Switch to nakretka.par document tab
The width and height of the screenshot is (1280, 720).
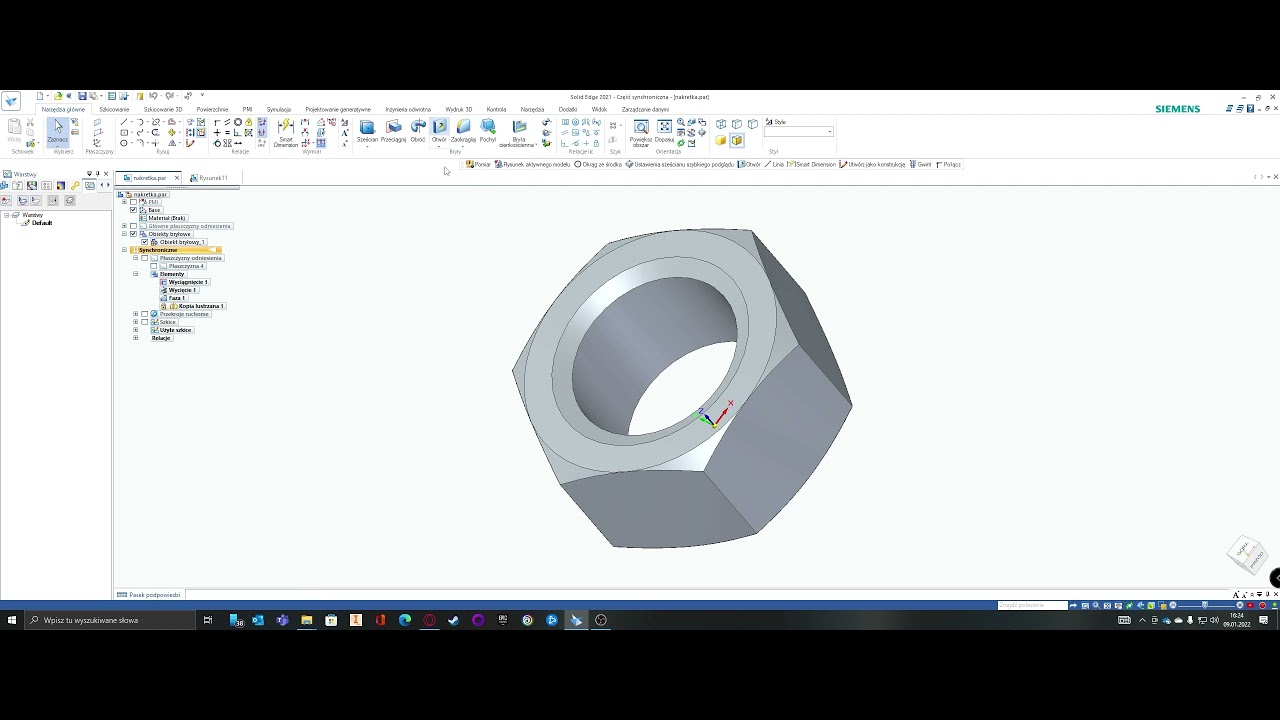tap(150, 178)
